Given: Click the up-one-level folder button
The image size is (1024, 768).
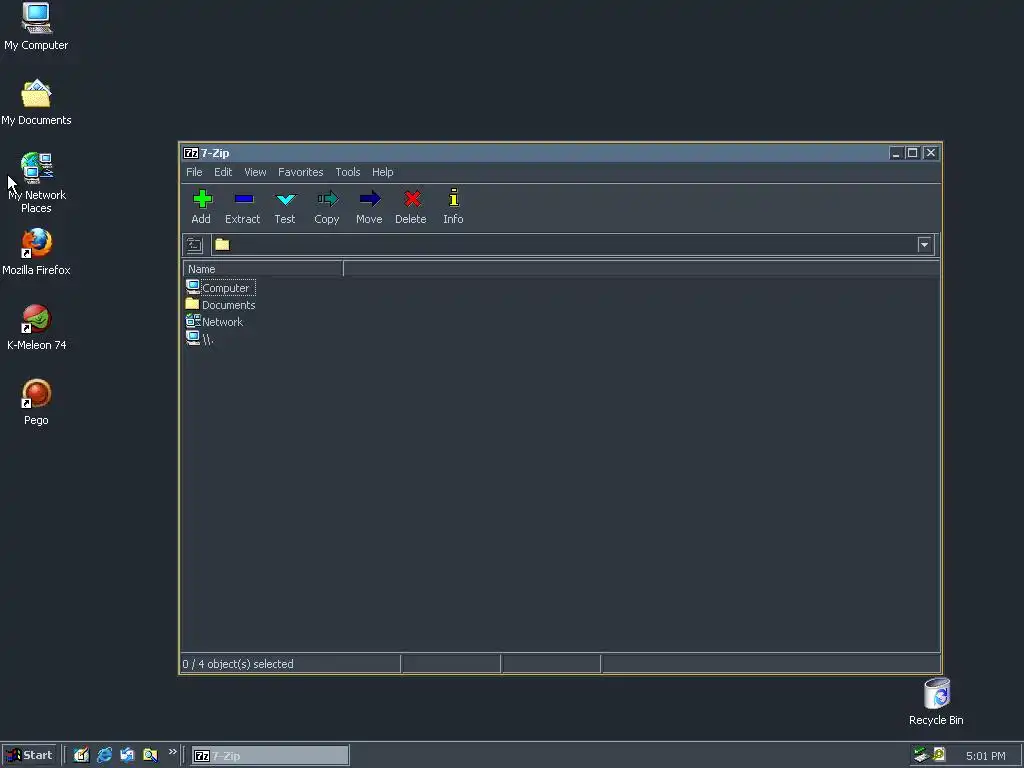Looking at the screenshot, I should pyautogui.click(x=194, y=245).
